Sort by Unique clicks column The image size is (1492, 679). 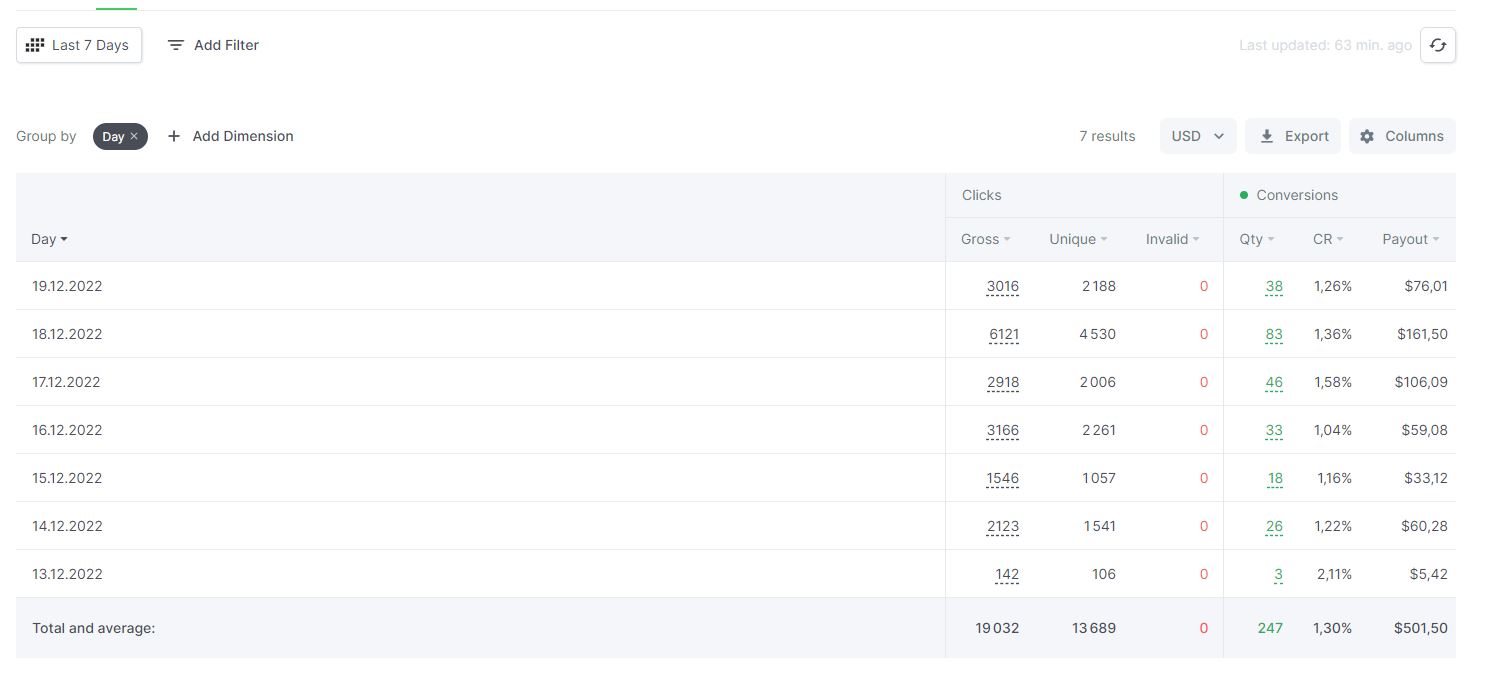point(1078,239)
